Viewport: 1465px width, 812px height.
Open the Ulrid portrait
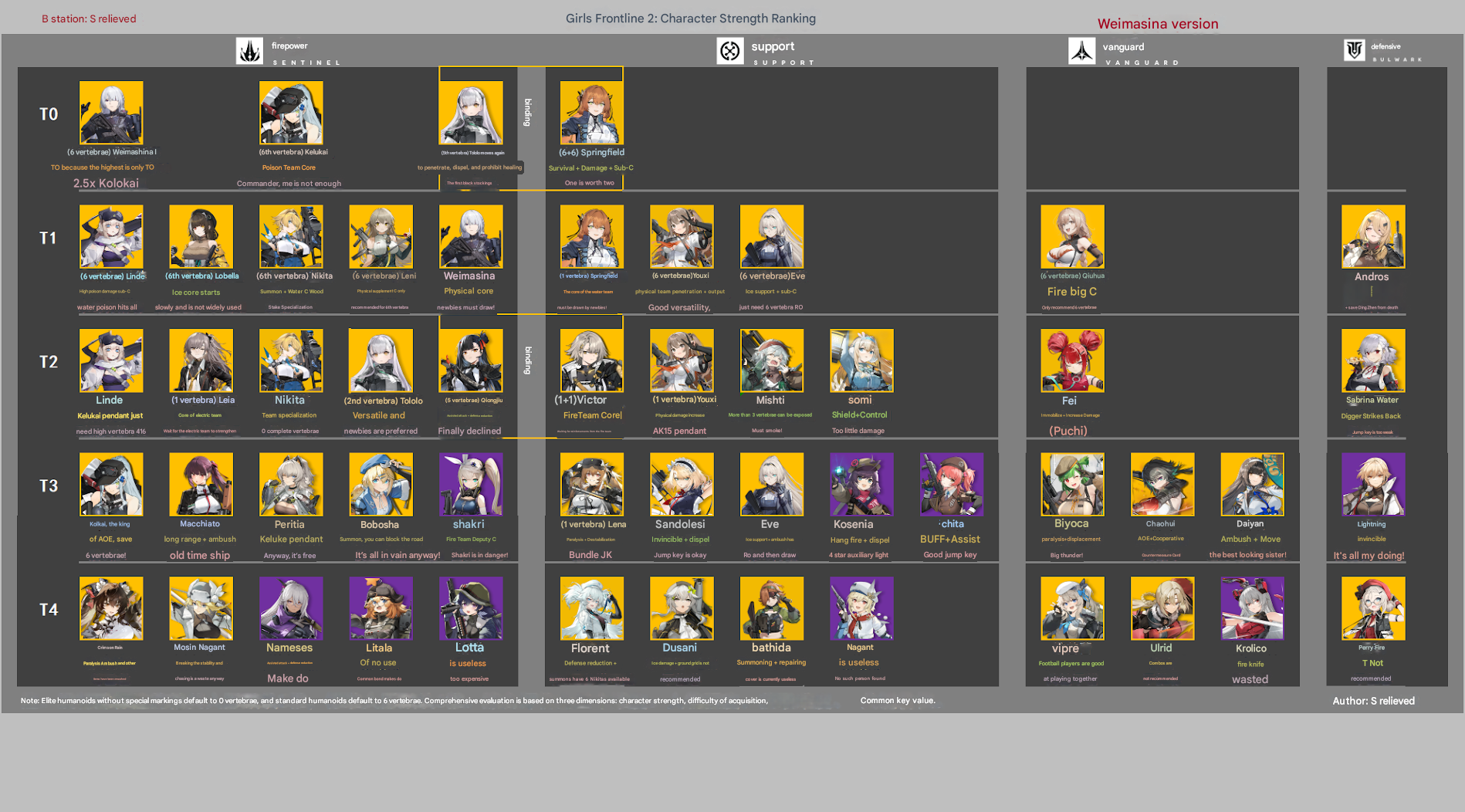click(1162, 608)
